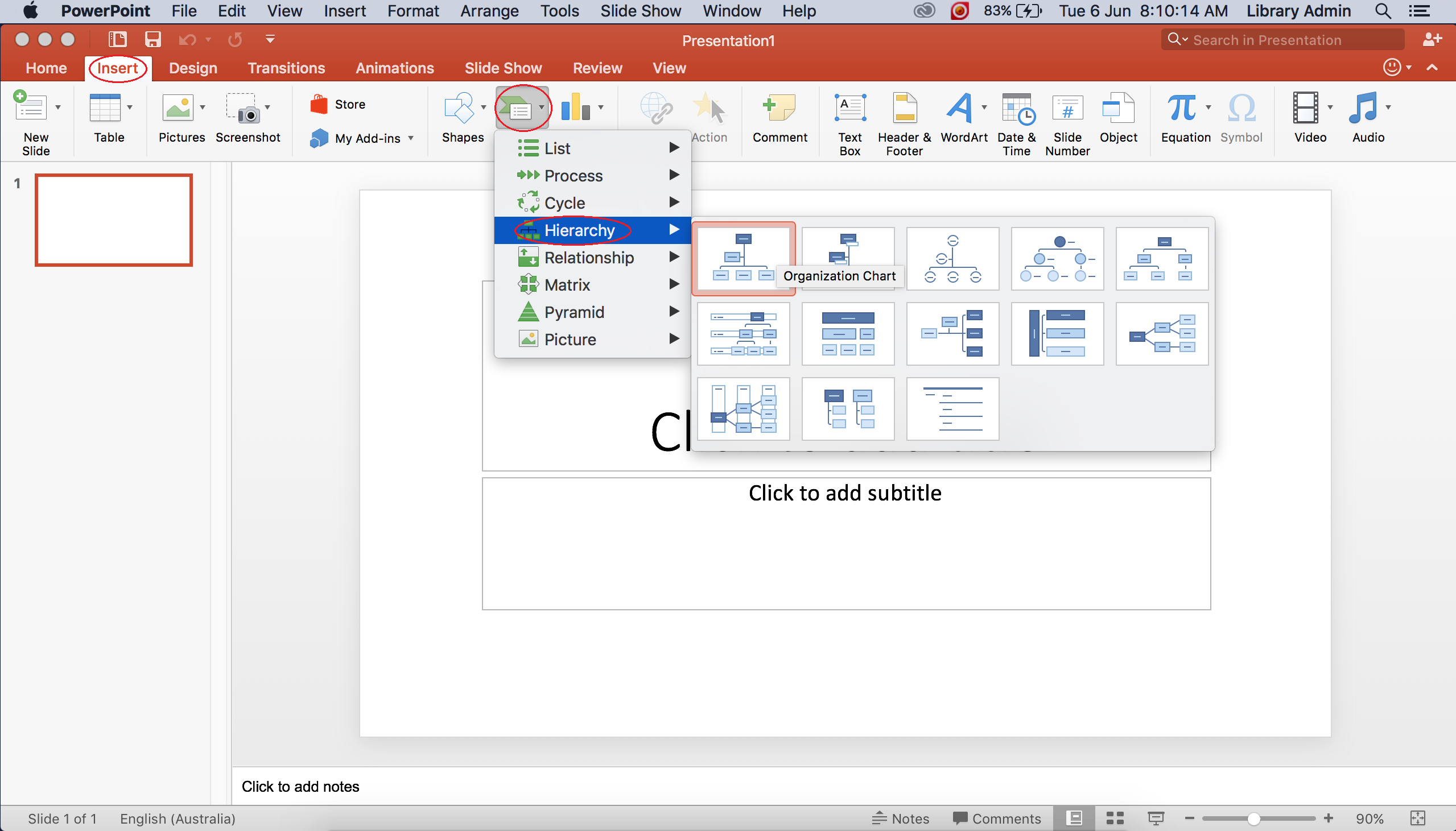Click the Shapes icon
The height and width of the screenshot is (831, 1456).
click(460, 108)
